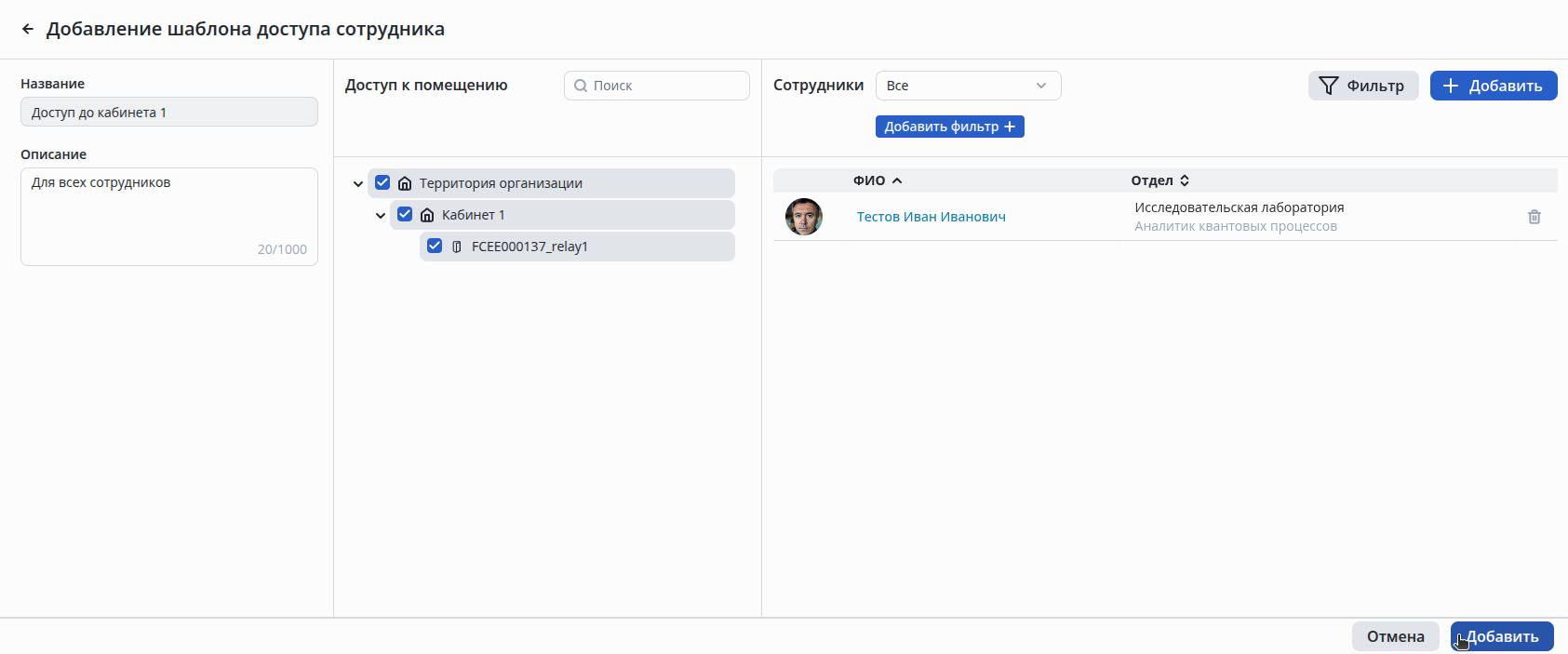Click the house icon beside Кабинет 1
The image size is (1568, 654).
tap(427, 215)
